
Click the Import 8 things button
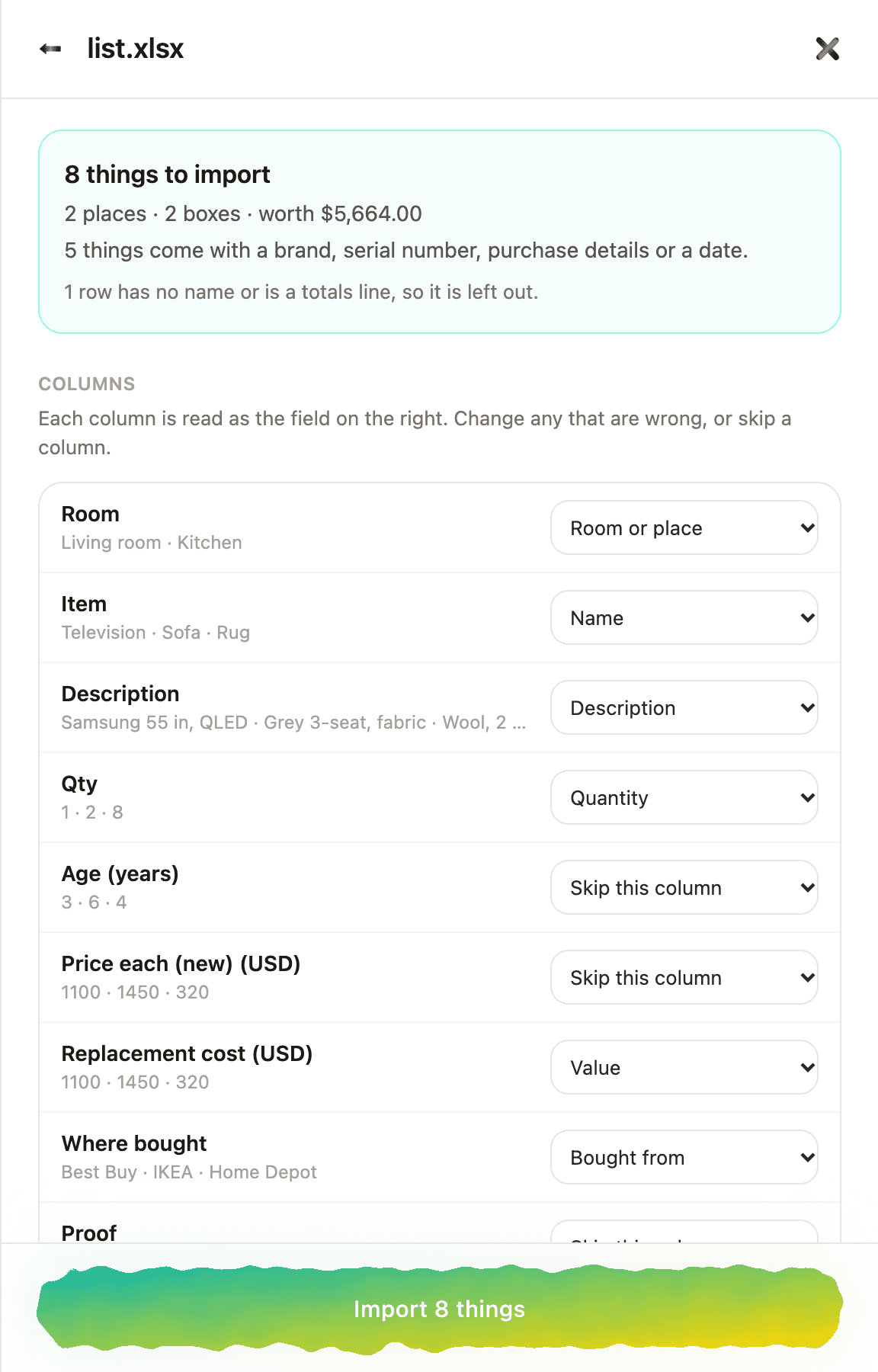tap(440, 1309)
